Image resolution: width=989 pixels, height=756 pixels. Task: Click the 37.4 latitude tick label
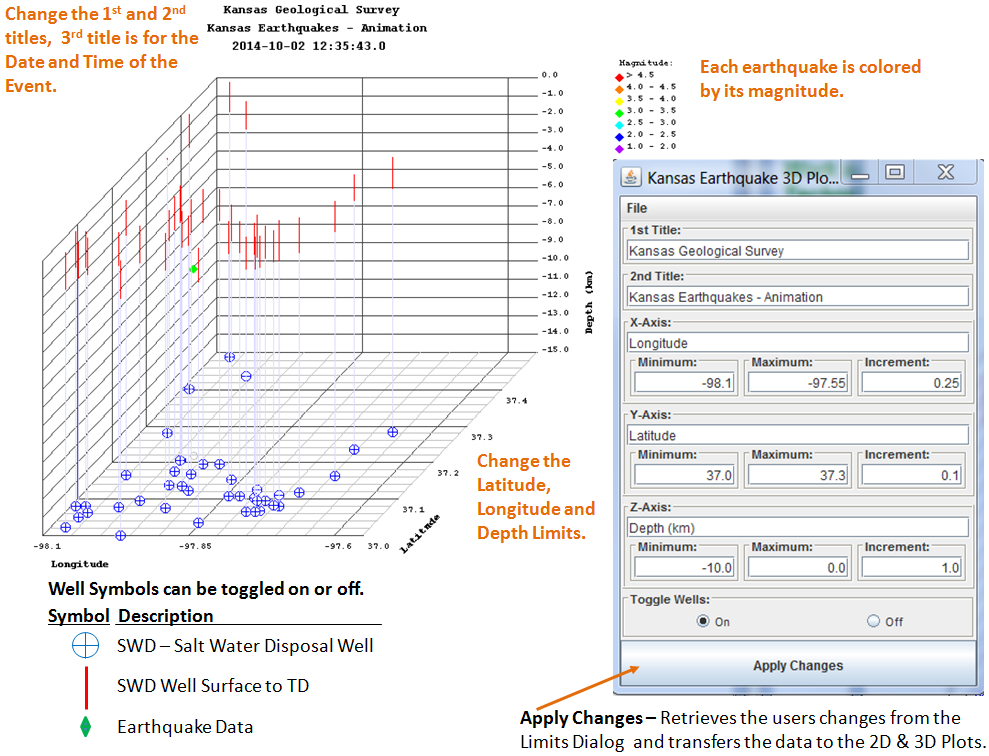[x=517, y=400]
